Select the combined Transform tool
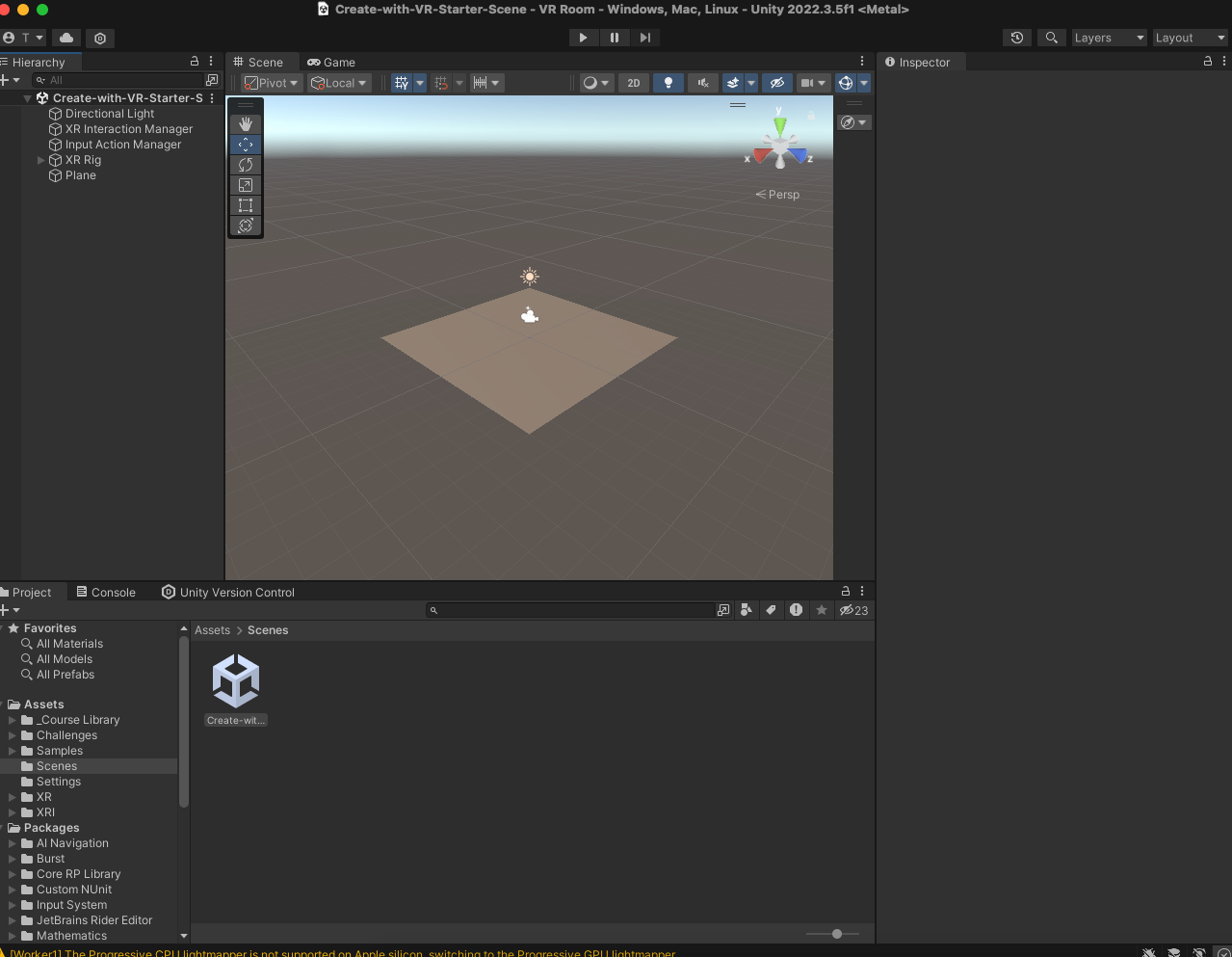This screenshot has width=1232, height=957. pyautogui.click(x=246, y=226)
